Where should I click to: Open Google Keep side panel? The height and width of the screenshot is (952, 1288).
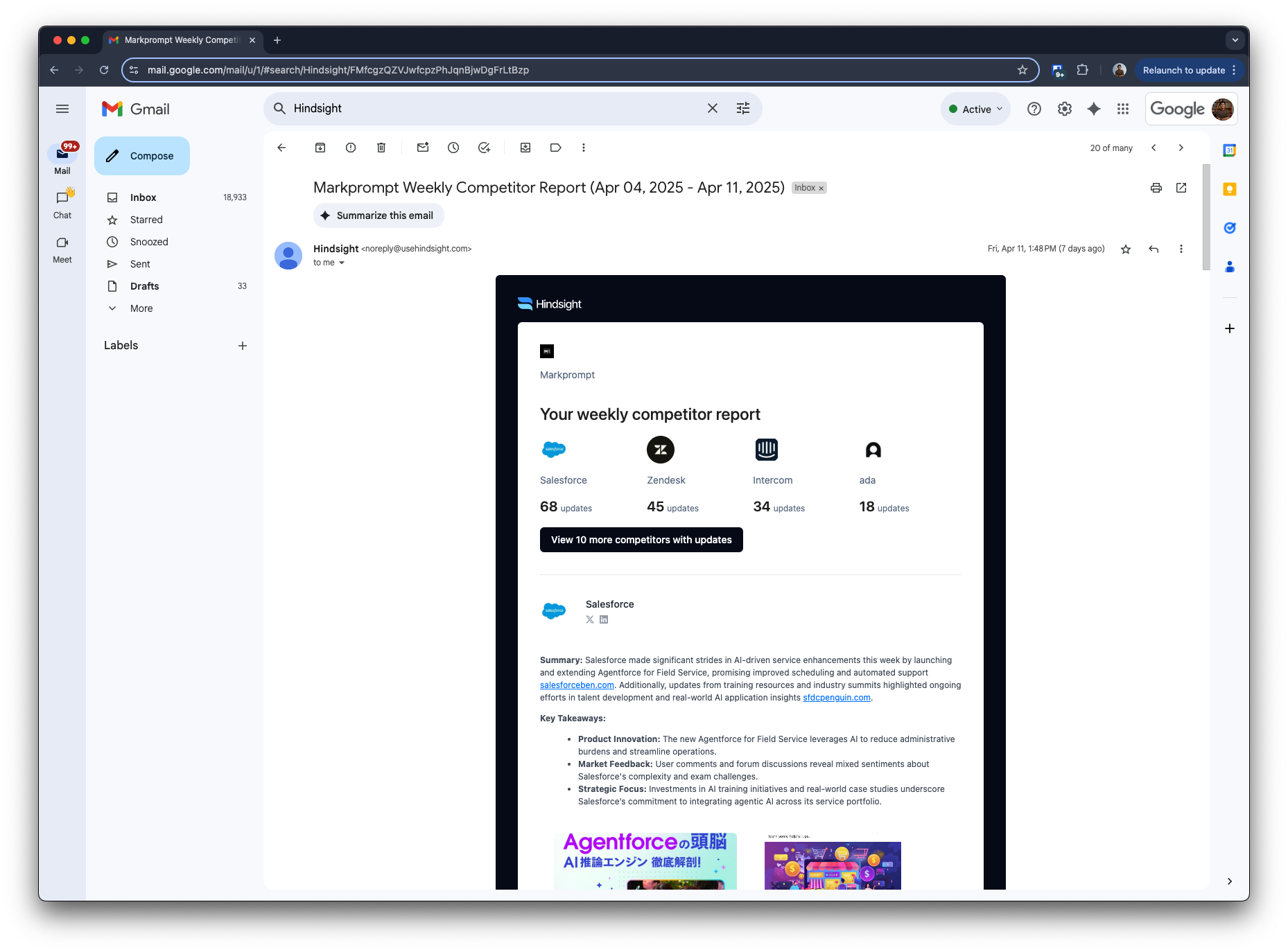coord(1230,189)
